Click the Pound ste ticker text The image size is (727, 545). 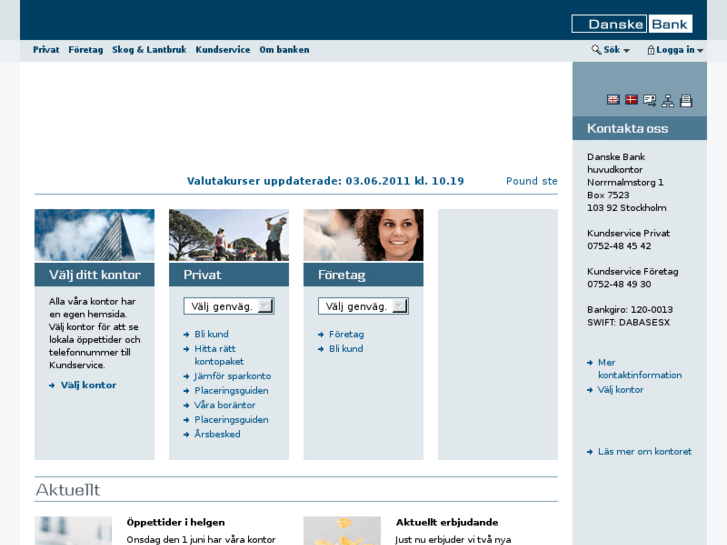coord(532,181)
